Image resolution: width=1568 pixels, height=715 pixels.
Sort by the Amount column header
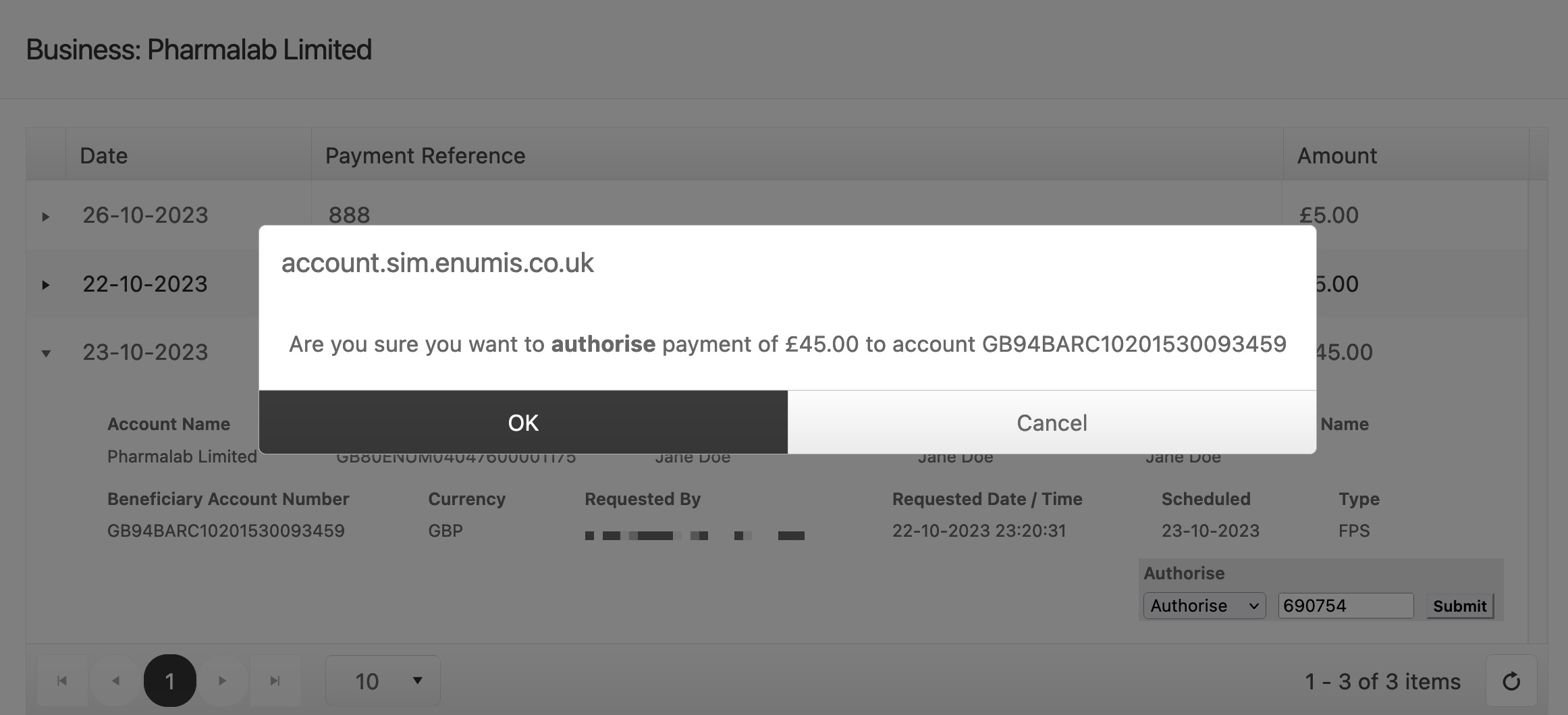[1336, 156]
